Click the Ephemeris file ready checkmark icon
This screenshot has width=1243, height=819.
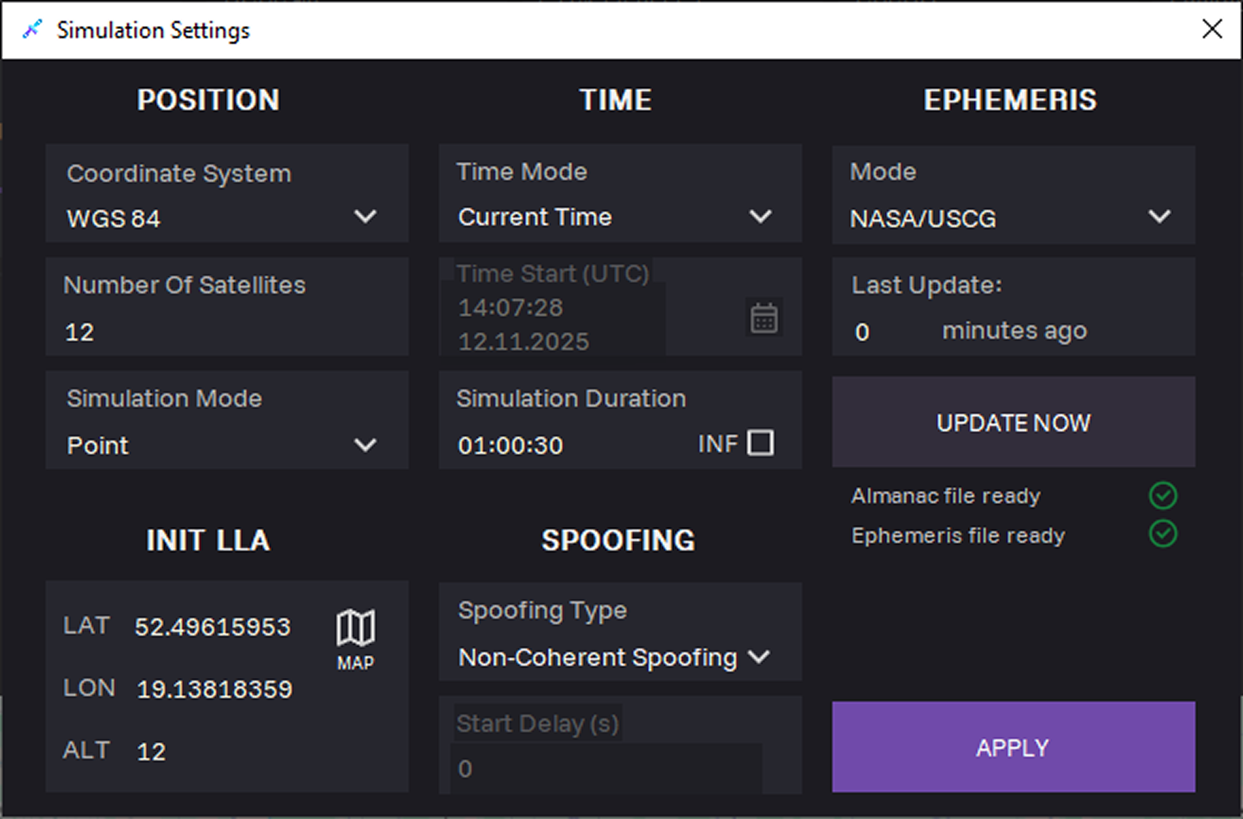pos(1162,535)
